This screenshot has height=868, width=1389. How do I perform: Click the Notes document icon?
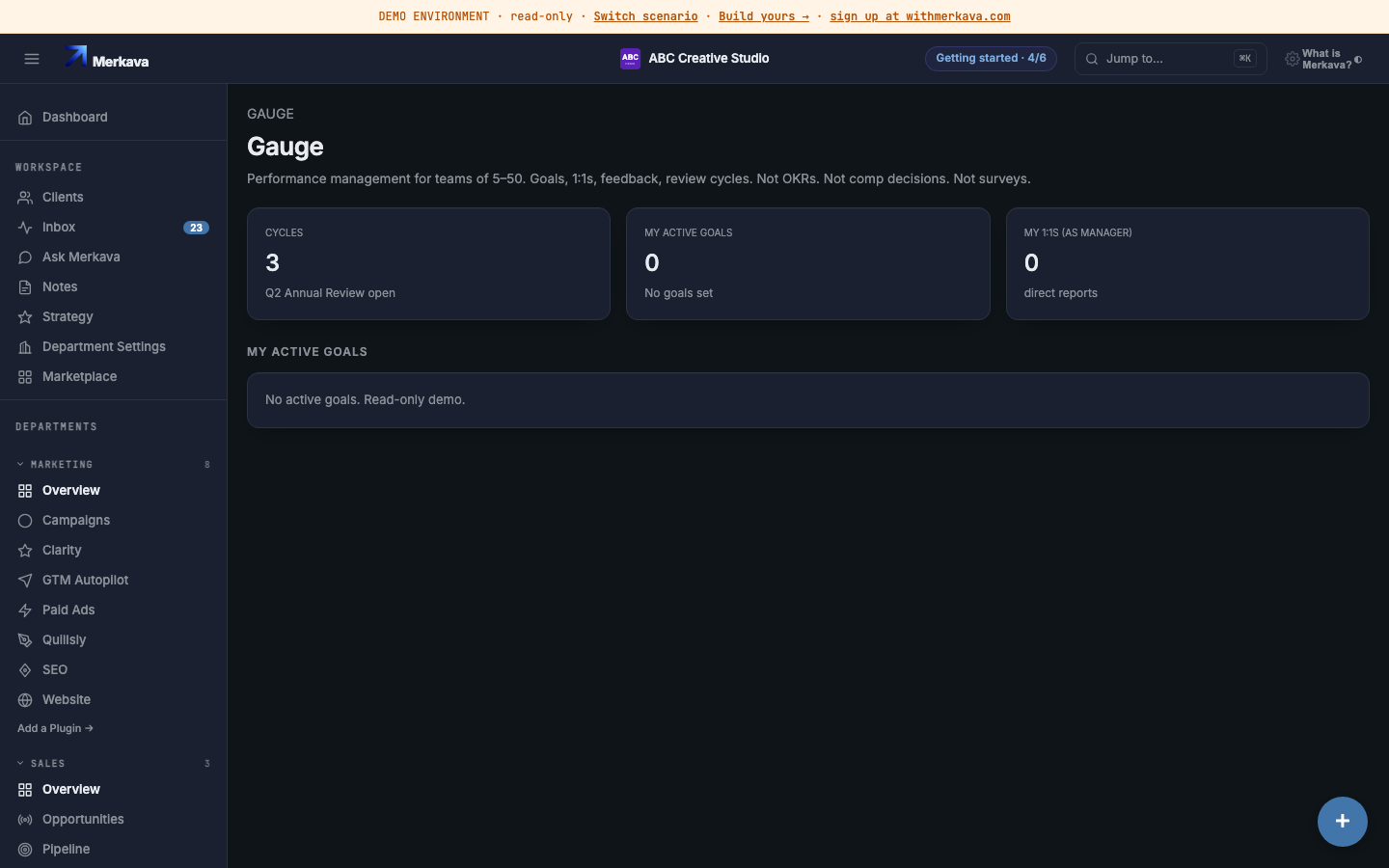[x=25, y=287]
